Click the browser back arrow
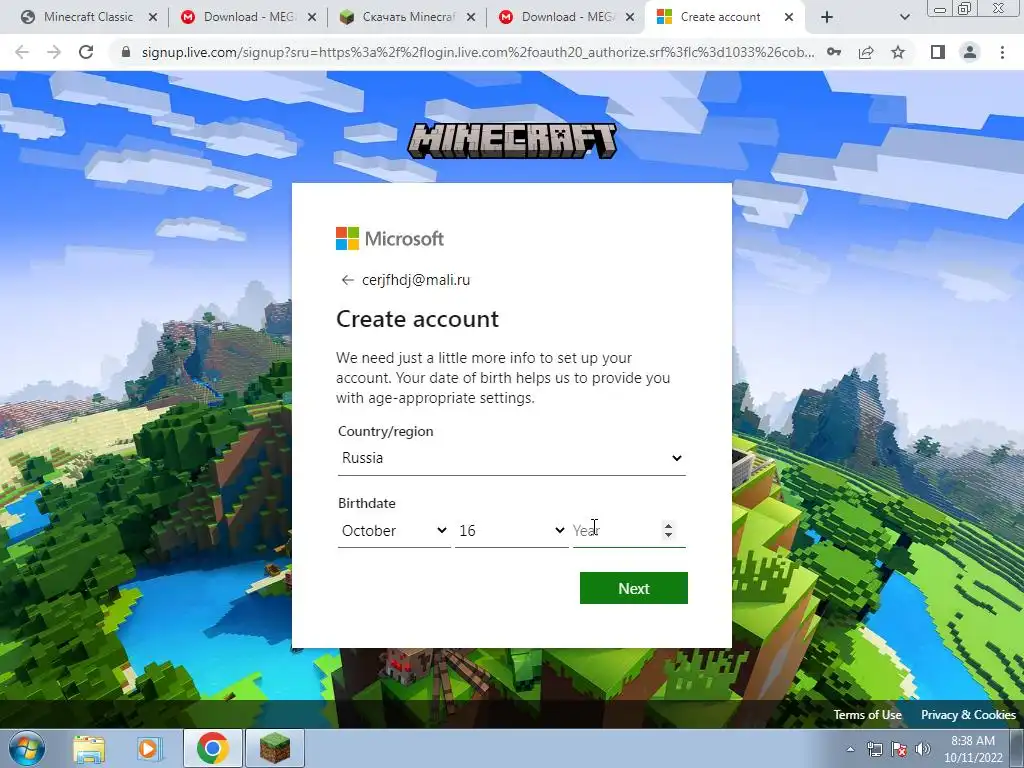 pos(22,52)
